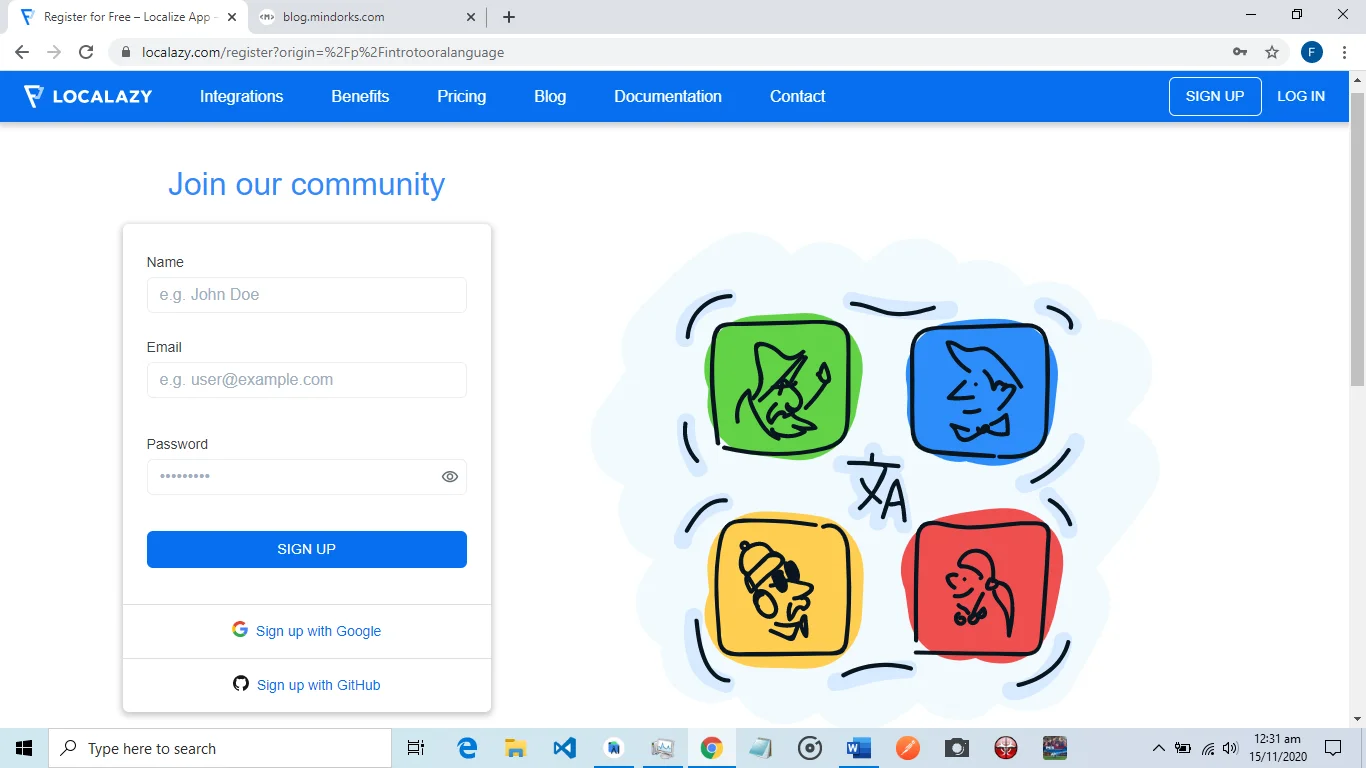
Task: Bookmark this page with the star
Action: (1272, 52)
